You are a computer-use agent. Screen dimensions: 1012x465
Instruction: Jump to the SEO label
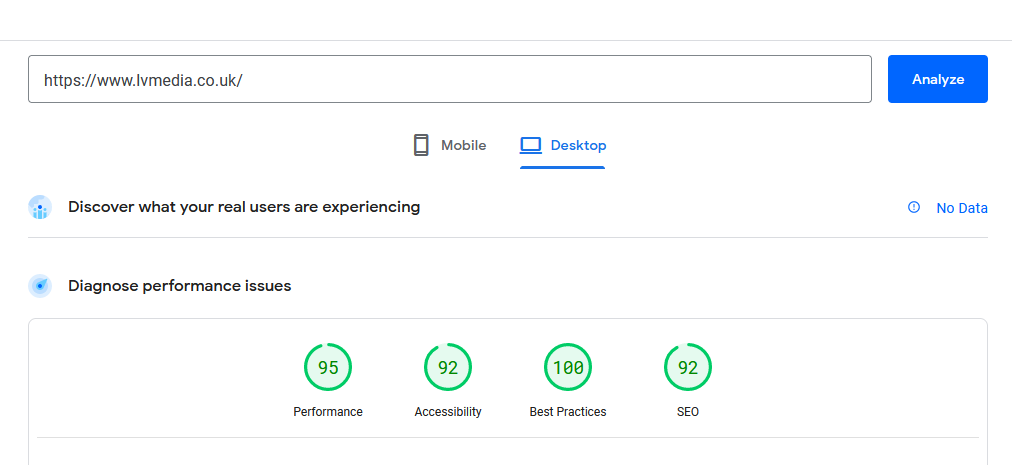coord(688,411)
